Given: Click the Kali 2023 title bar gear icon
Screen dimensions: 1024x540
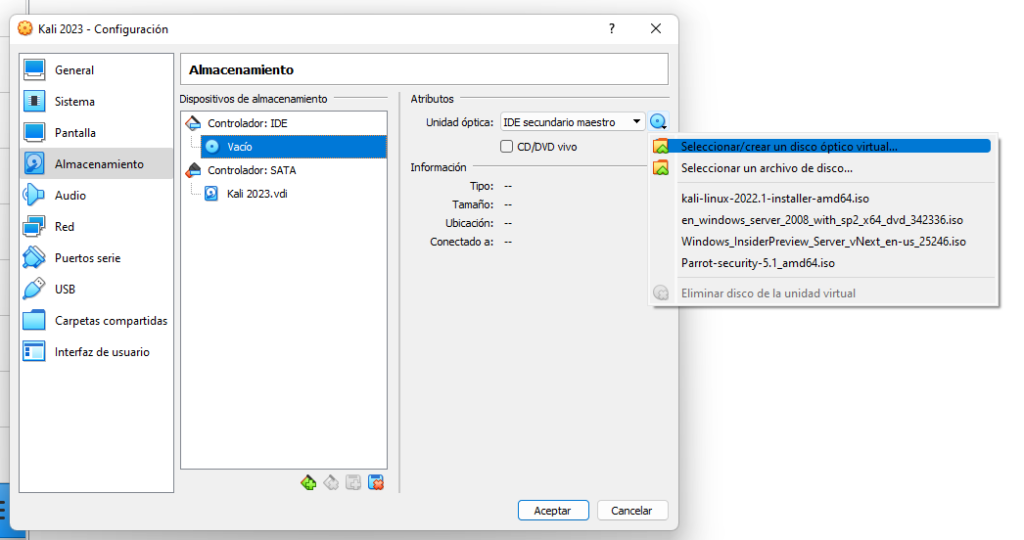Looking at the screenshot, I should click(x=25, y=29).
